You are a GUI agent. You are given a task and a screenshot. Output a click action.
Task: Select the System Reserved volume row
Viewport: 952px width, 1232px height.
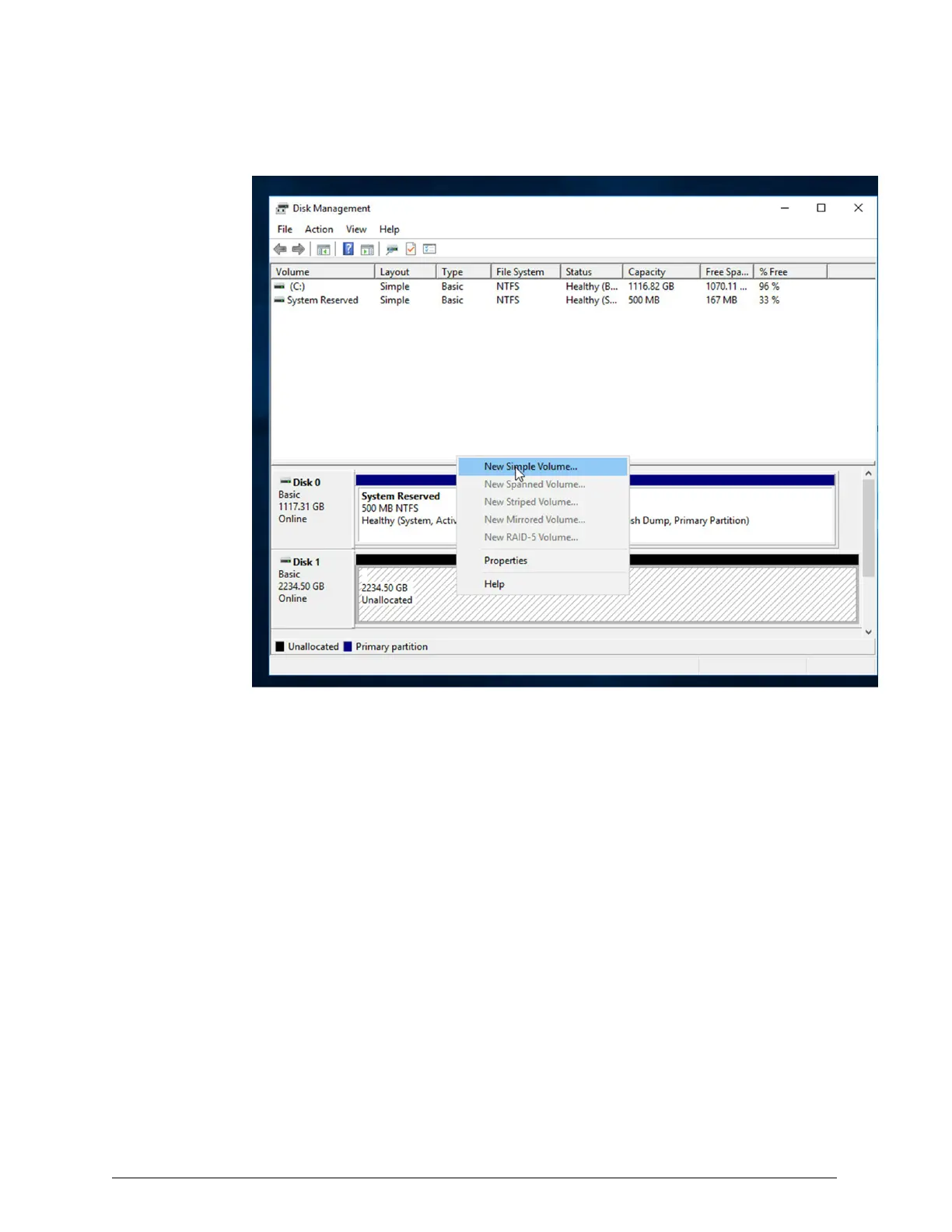(549, 300)
